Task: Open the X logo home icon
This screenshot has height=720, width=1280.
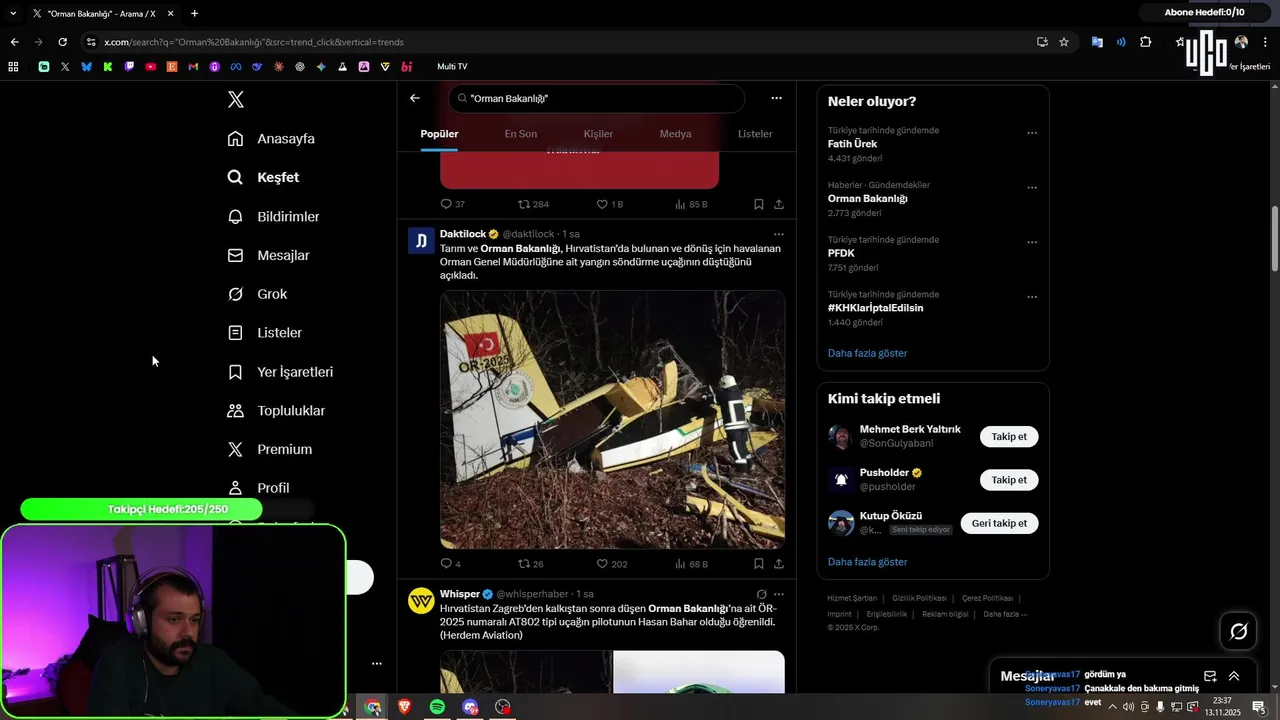Action: coord(235,99)
